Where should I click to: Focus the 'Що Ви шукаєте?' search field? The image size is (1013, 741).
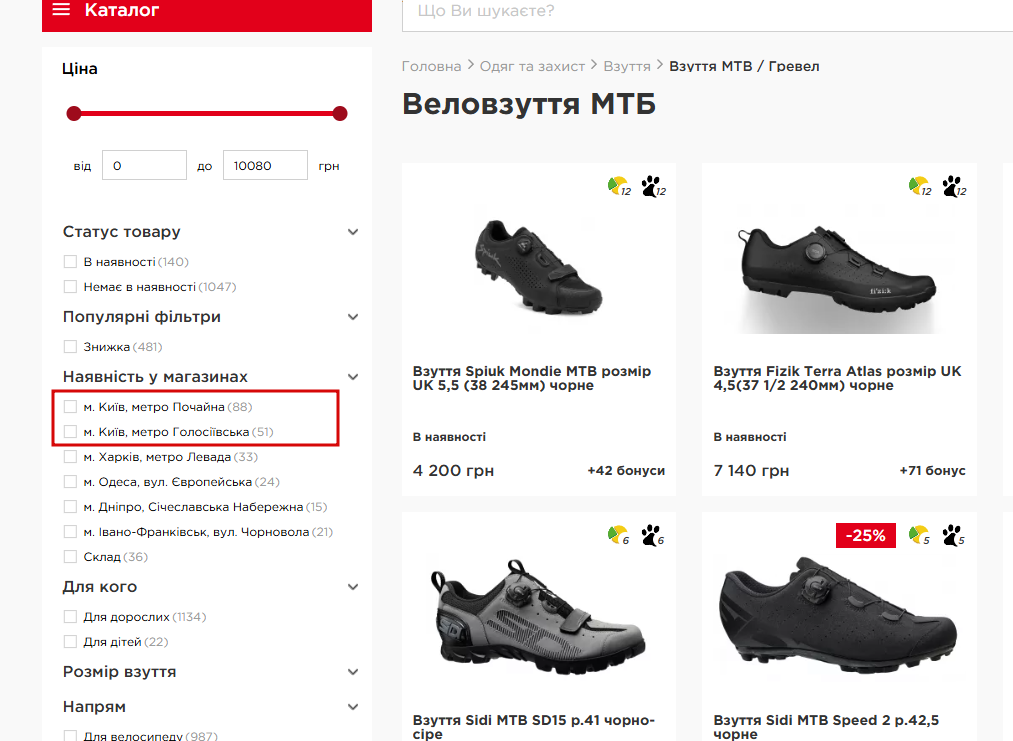pos(700,12)
